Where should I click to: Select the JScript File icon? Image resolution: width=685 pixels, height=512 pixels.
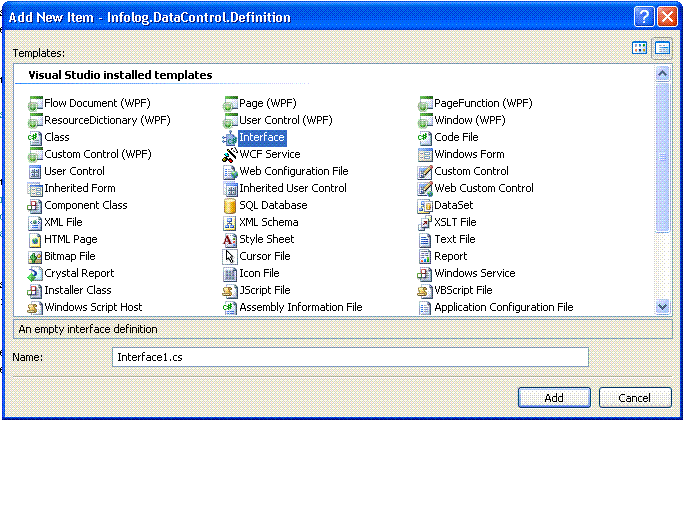[230, 291]
